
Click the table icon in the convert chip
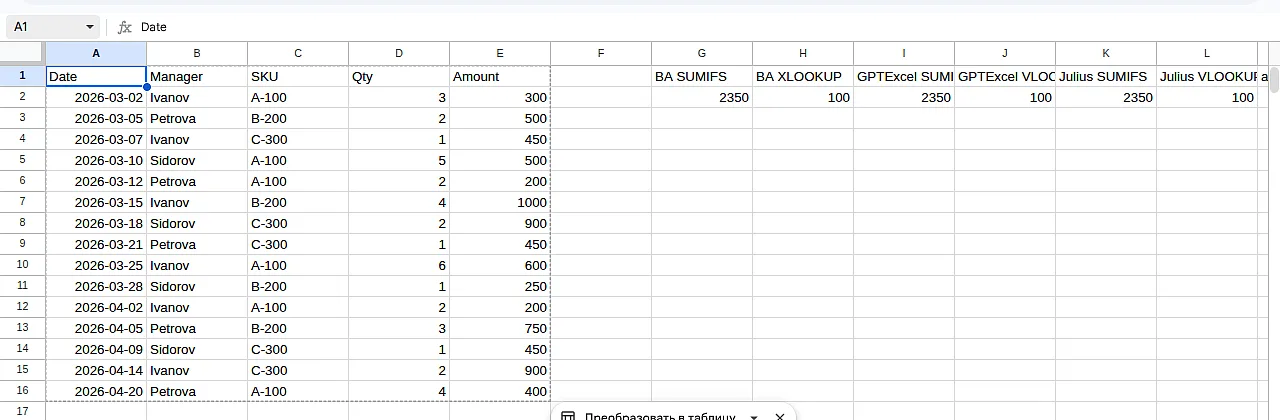(x=567, y=416)
